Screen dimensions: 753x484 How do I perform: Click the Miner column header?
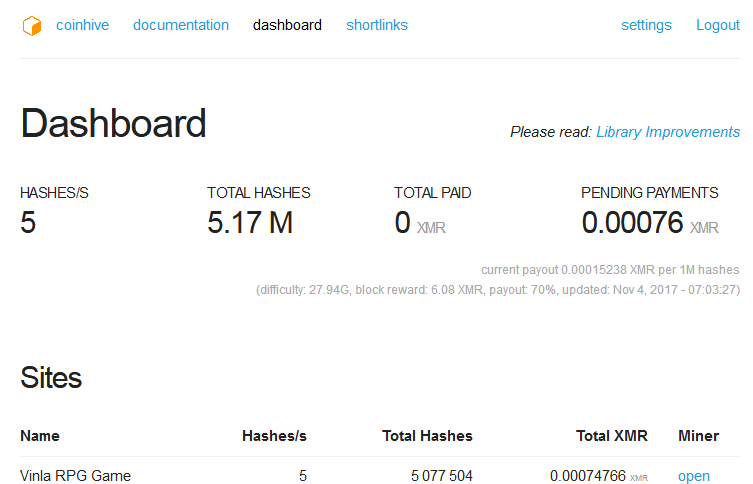[x=698, y=436]
